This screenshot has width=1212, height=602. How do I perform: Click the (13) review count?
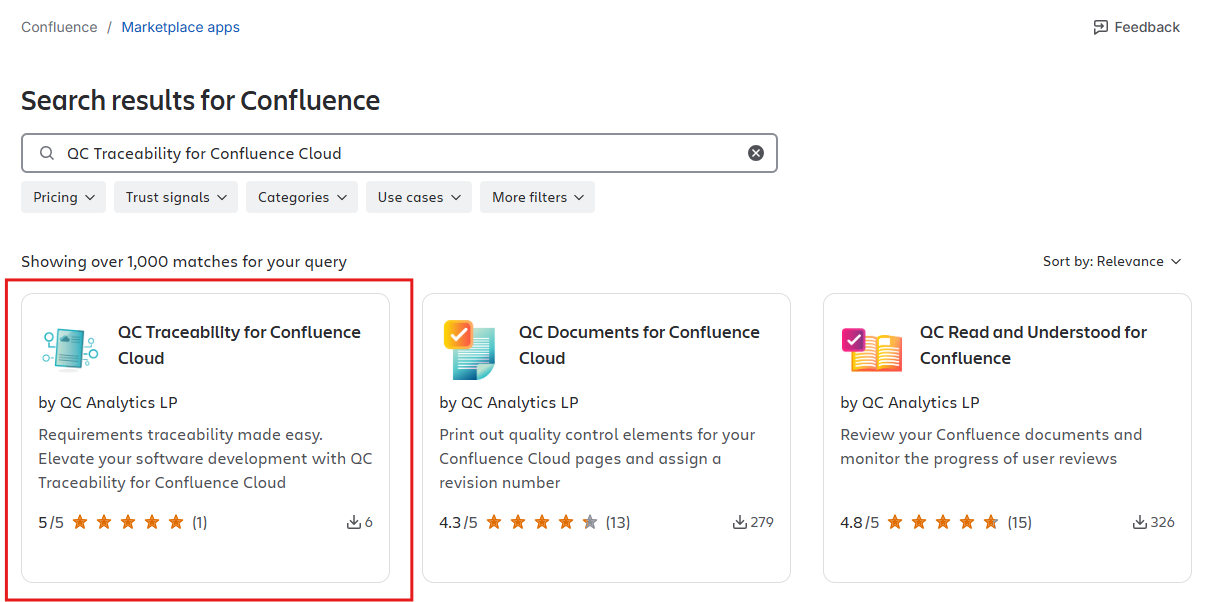coord(618,522)
